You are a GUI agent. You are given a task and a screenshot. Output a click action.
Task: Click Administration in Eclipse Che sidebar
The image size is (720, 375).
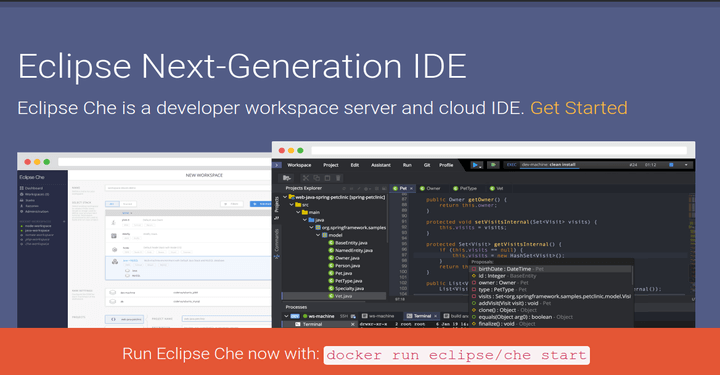34,212
